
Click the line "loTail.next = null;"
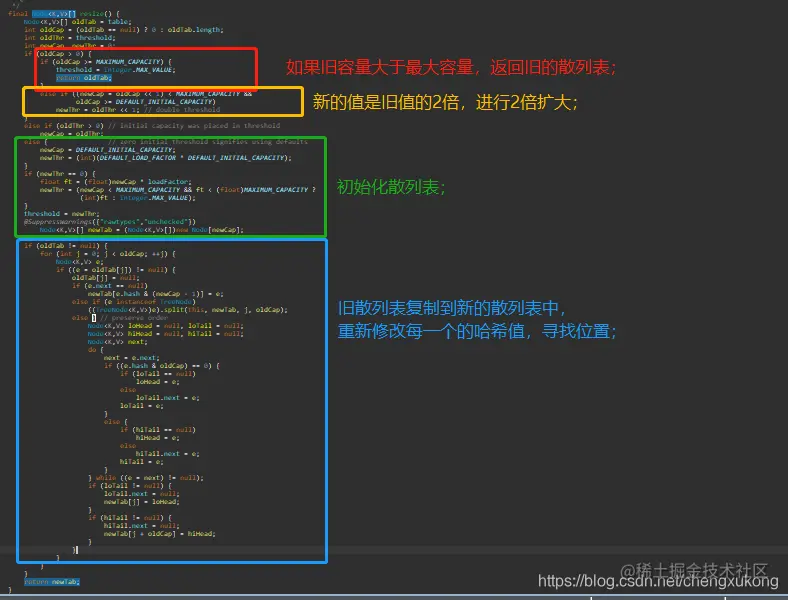pyautogui.click(x=142, y=494)
